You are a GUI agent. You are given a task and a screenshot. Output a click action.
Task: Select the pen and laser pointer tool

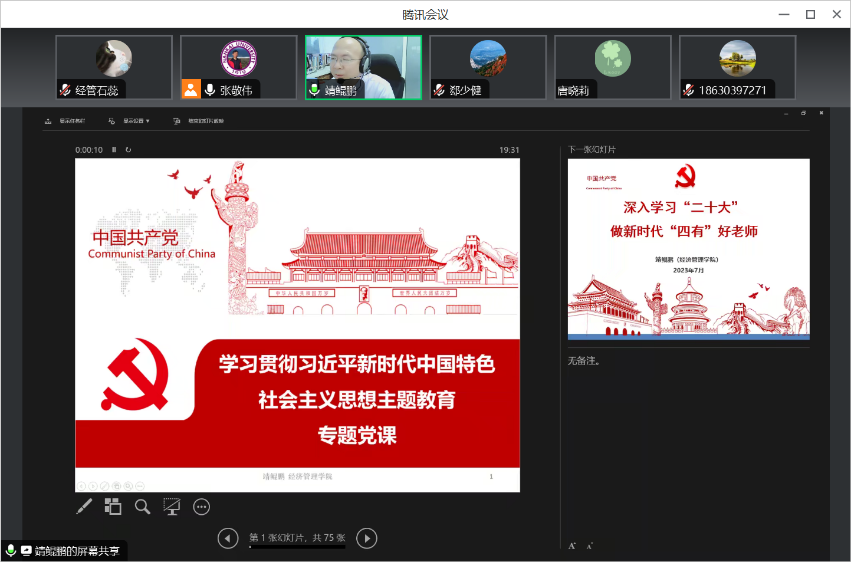coord(84,507)
